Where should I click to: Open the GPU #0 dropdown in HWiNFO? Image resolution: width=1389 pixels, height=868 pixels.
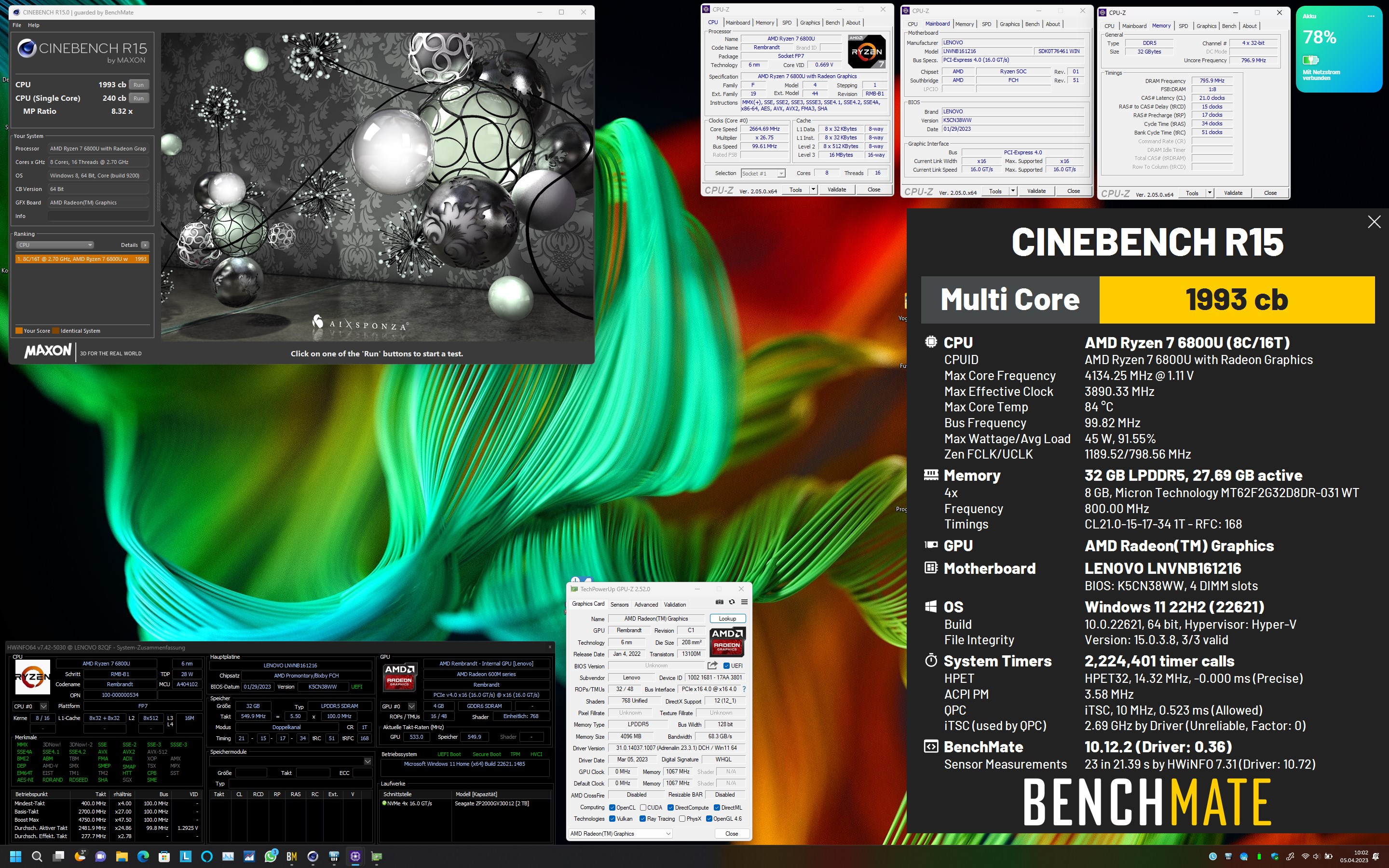coord(399,706)
